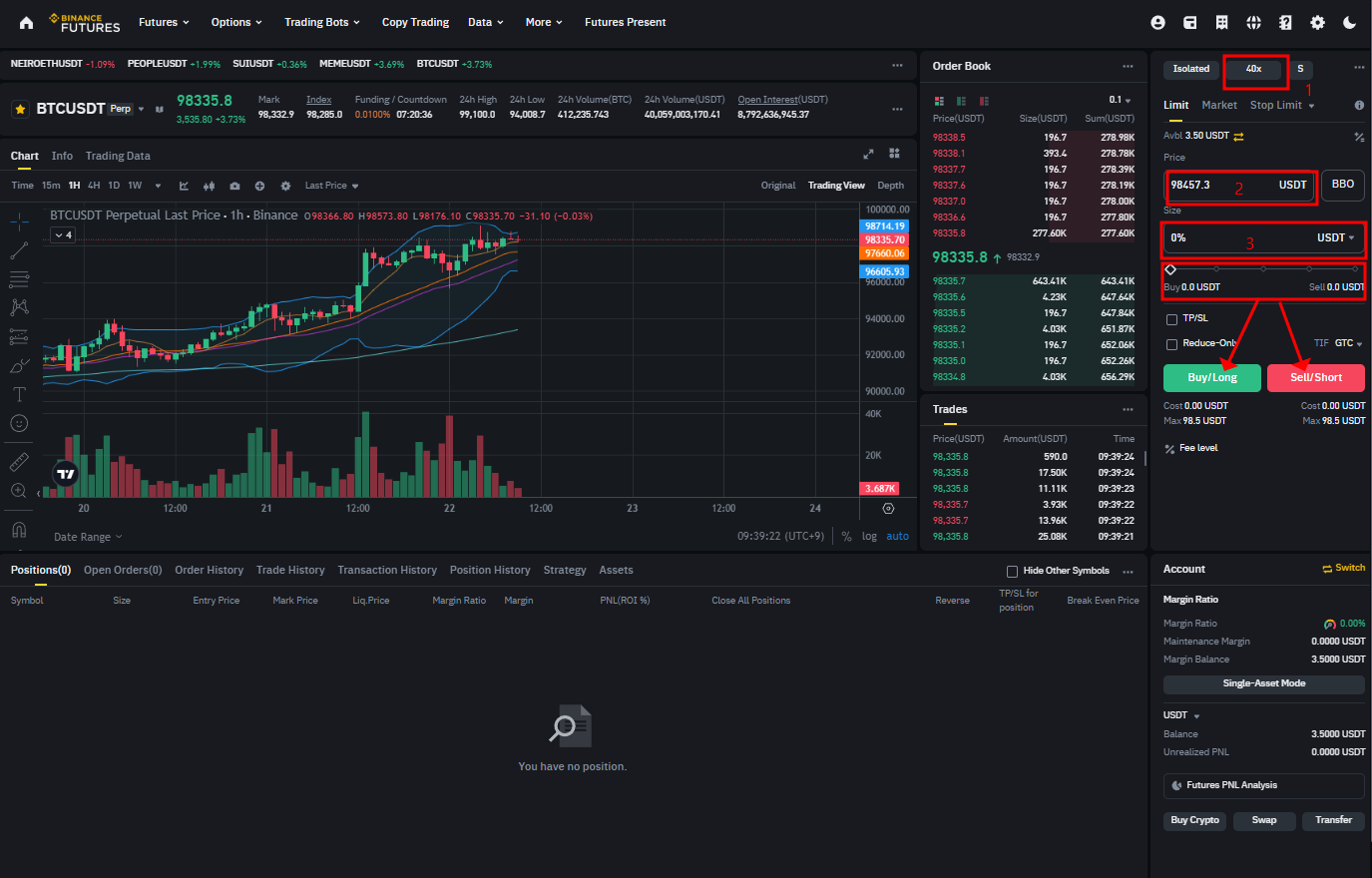Open the top-bar settings gear
The height and width of the screenshot is (878, 1372).
pyautogui.click(x=1317, y=22)
